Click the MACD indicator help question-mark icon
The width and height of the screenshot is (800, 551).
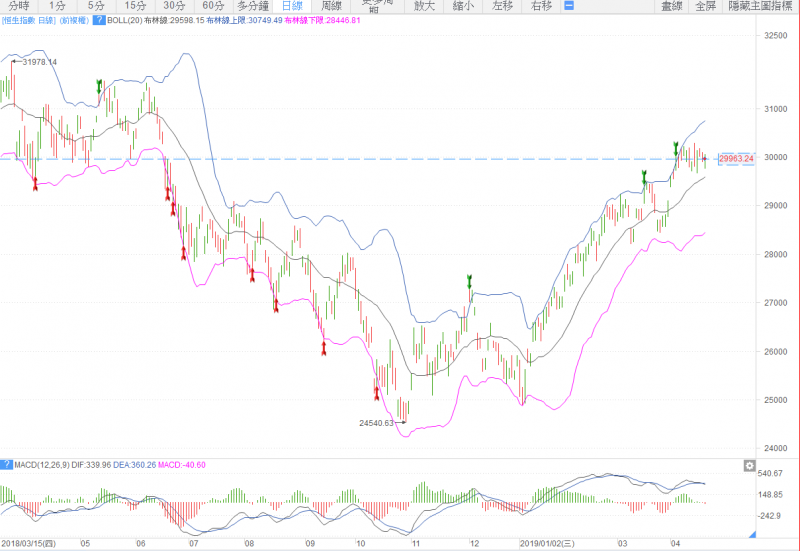(6, 465)
